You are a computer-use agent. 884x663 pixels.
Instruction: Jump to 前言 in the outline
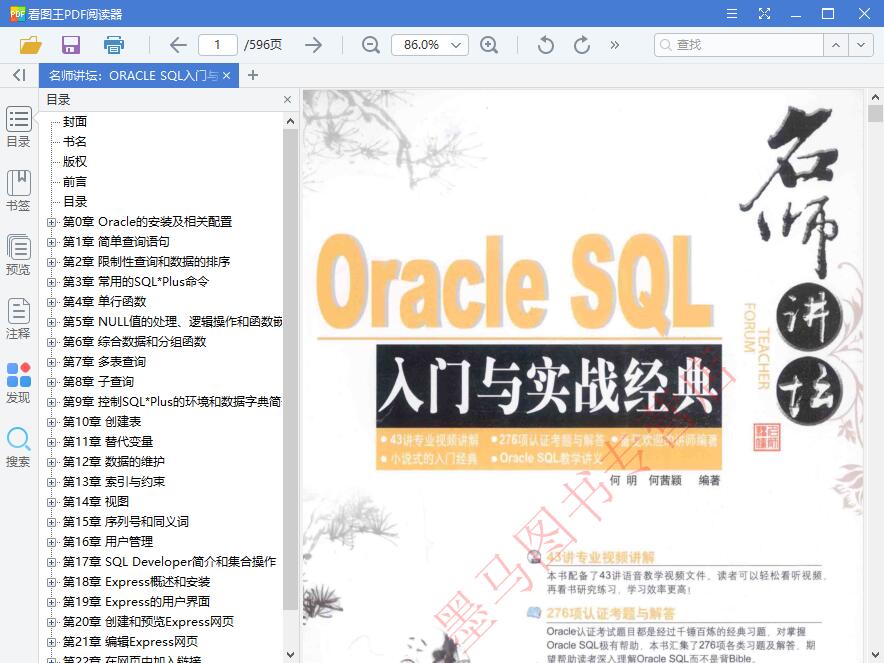click(x=75, y=182)
